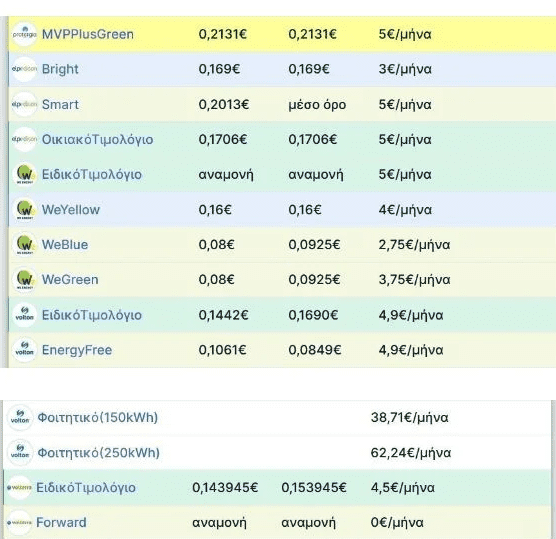Click the We Energy logo beside WeBlue
The height and width of the screenshot is (539, 556).
click(x=25, y=245)
